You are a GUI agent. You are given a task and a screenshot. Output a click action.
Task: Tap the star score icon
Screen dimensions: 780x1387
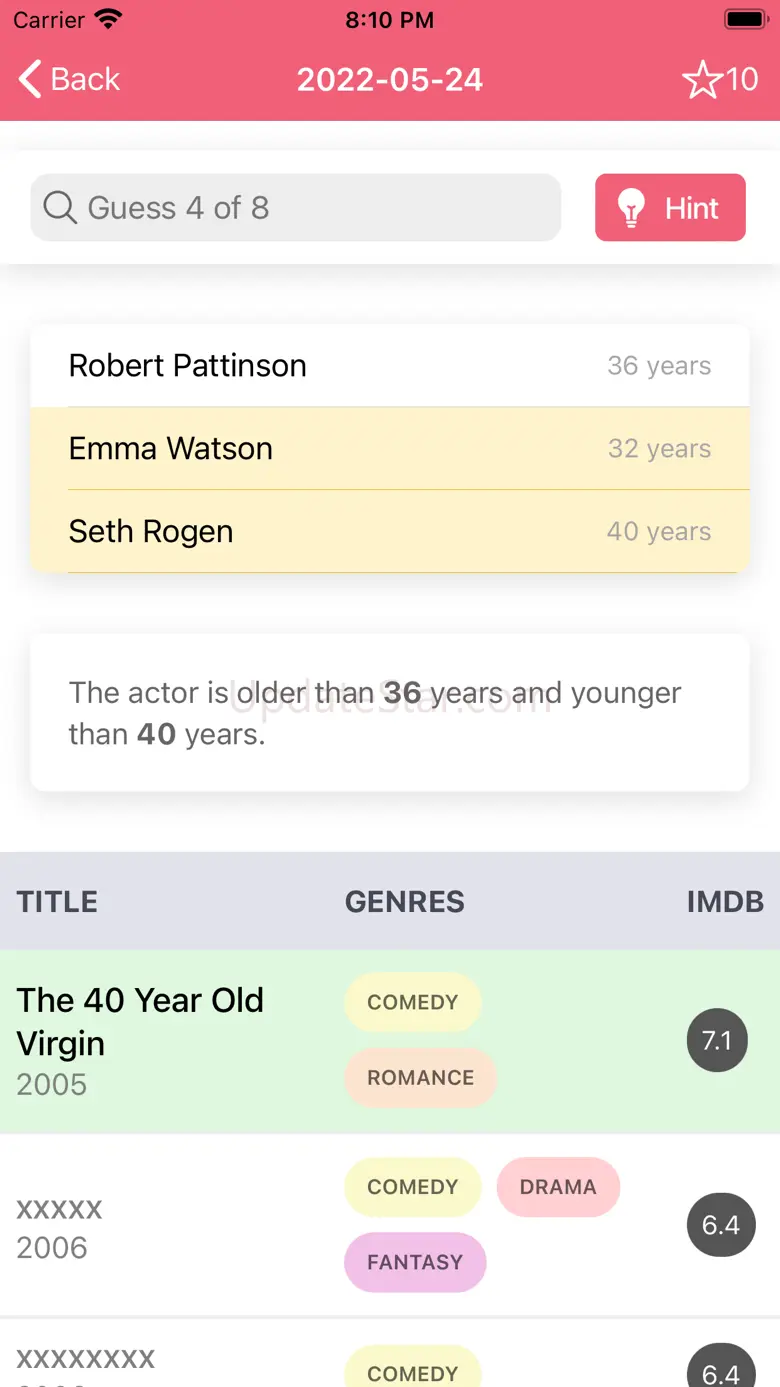pos(702,80)
